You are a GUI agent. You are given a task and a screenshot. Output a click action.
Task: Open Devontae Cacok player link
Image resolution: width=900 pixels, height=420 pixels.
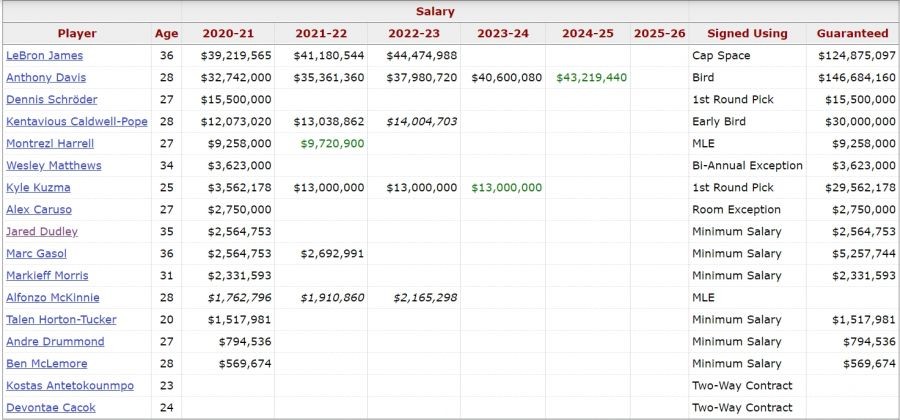pos(51,407)
